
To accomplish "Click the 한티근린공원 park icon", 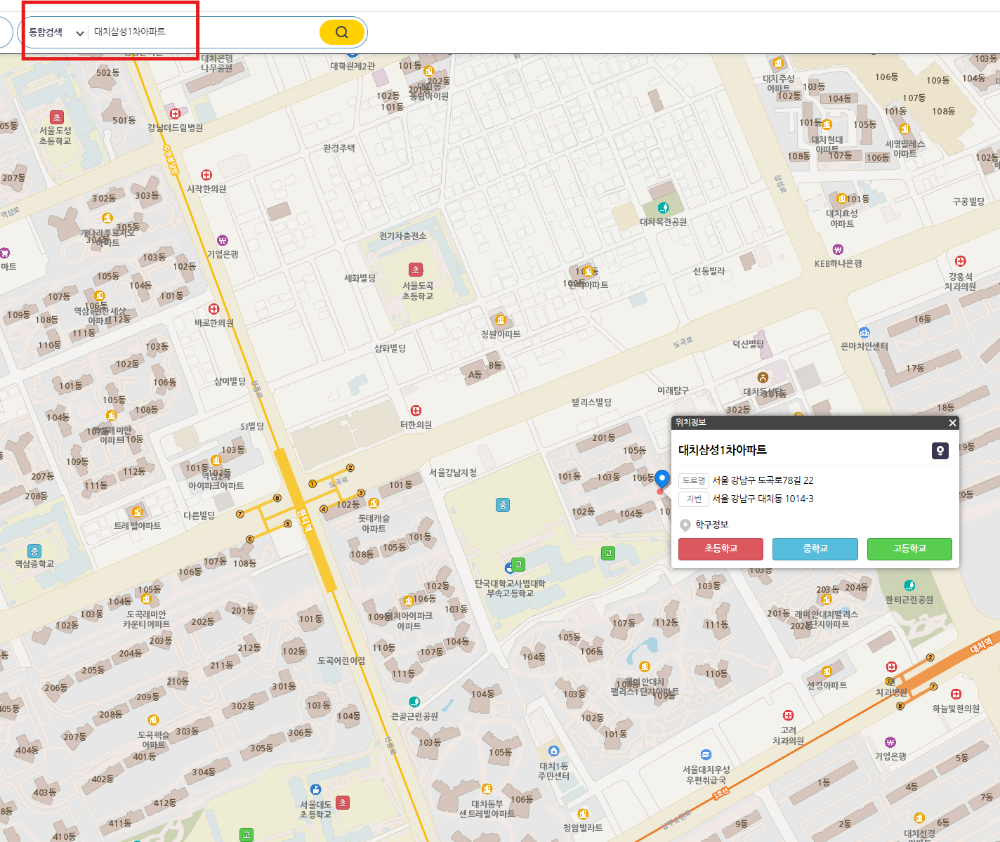I will point(909,586).
